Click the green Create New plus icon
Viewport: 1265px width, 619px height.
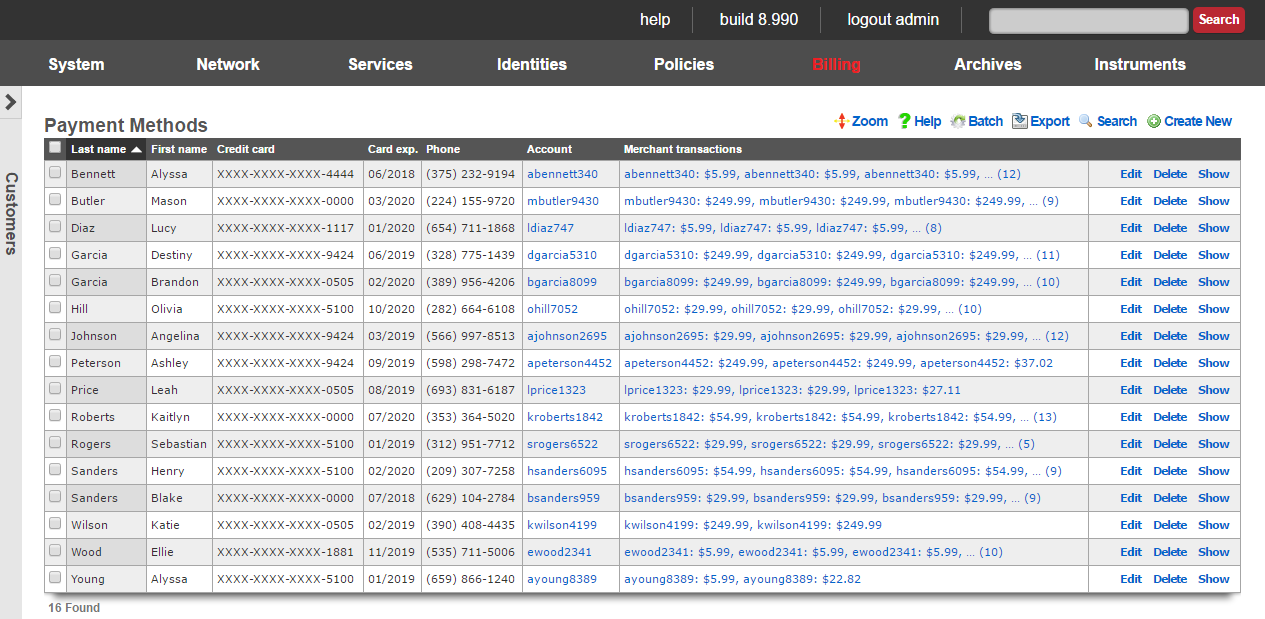pos(1154,121)
